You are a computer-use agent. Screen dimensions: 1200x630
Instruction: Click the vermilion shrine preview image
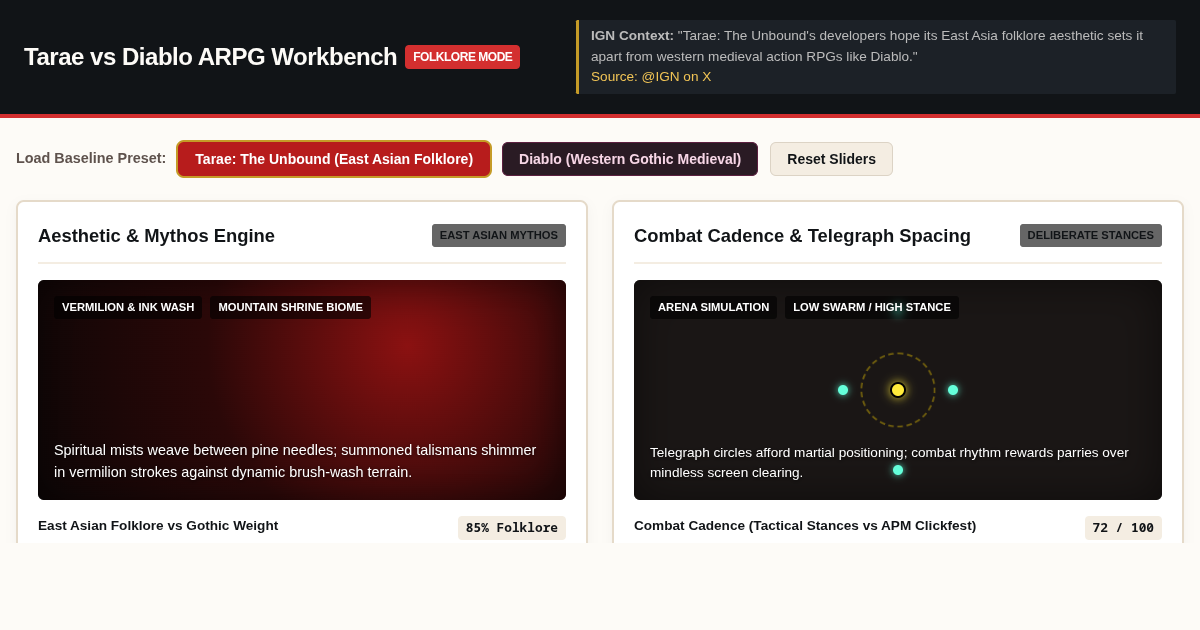pos(302,390)
